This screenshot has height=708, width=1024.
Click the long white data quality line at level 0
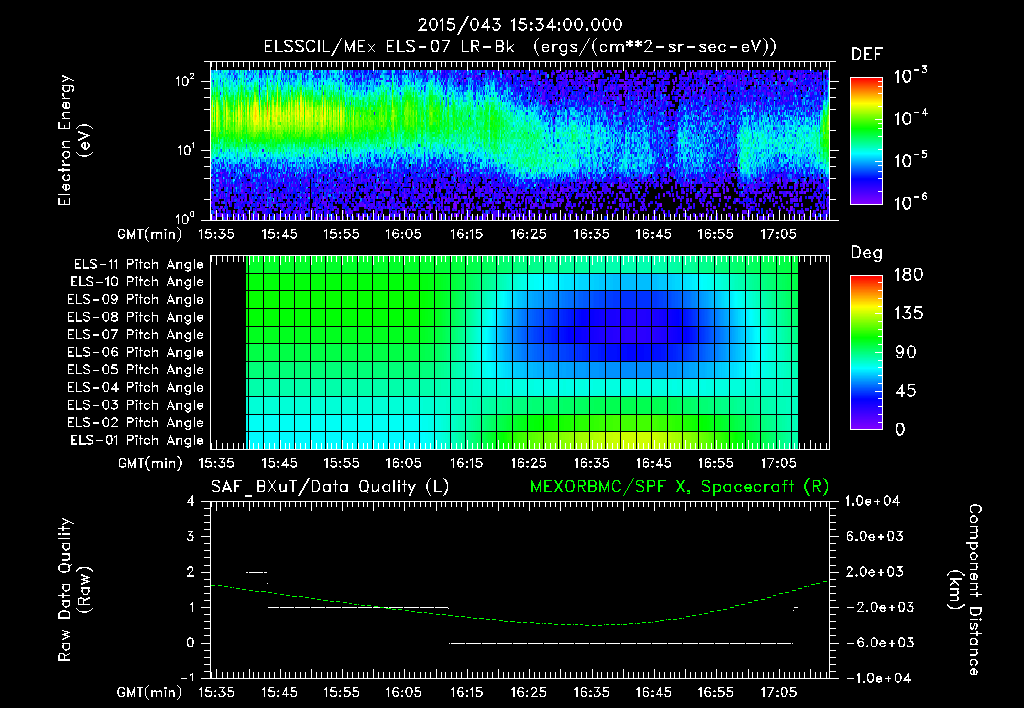[621, 643]
